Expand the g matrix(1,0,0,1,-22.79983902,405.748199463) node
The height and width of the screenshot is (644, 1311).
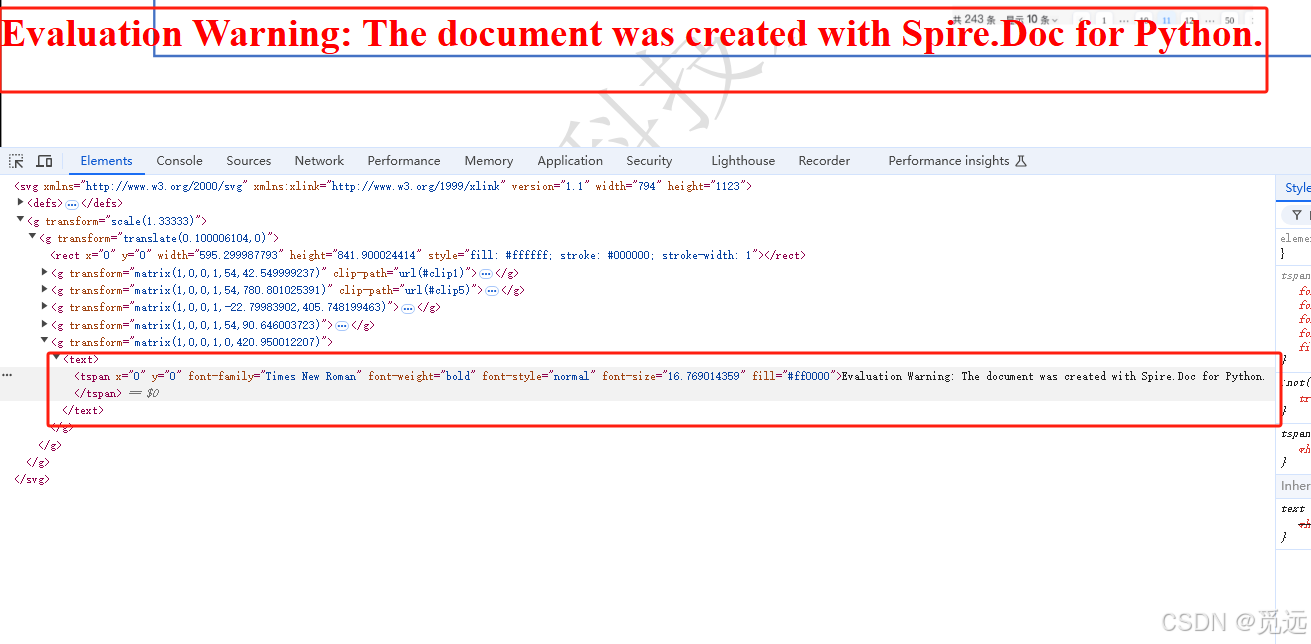pyautogui.click(x=44, y=307)
